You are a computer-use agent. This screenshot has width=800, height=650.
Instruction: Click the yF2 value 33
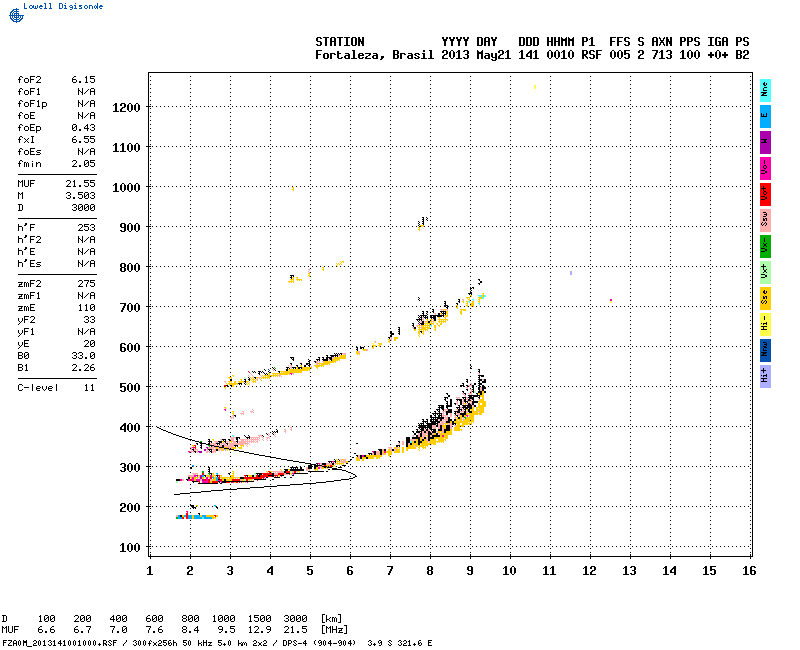coord(89,320)
